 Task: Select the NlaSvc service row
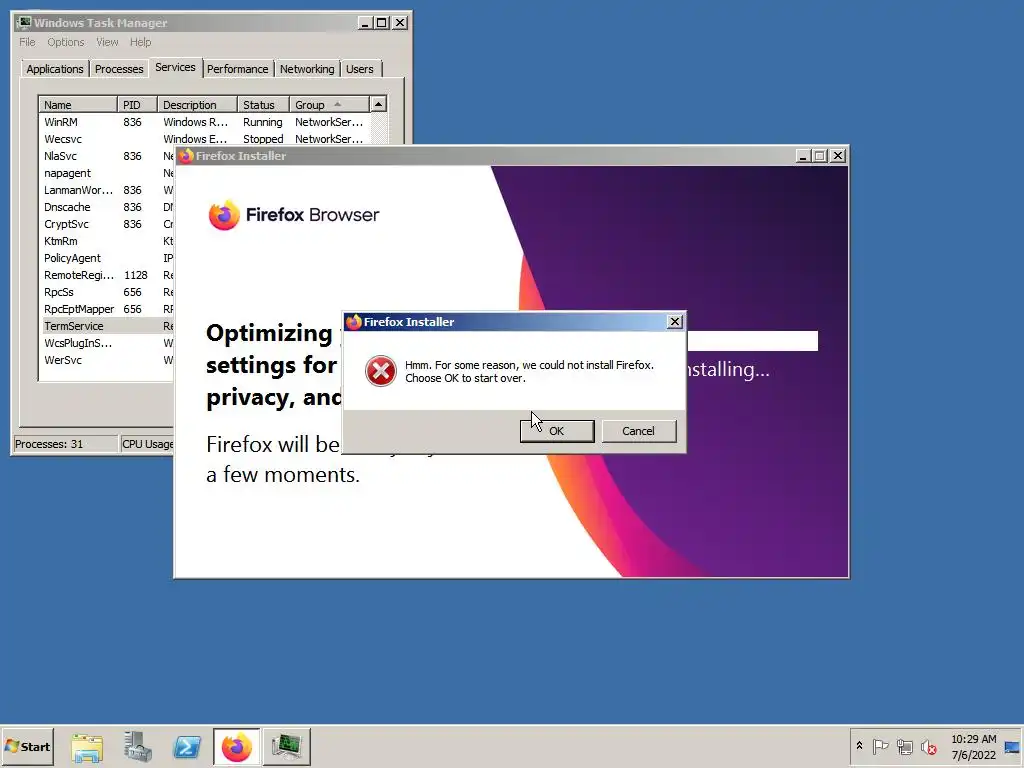(x=108, y=156)
